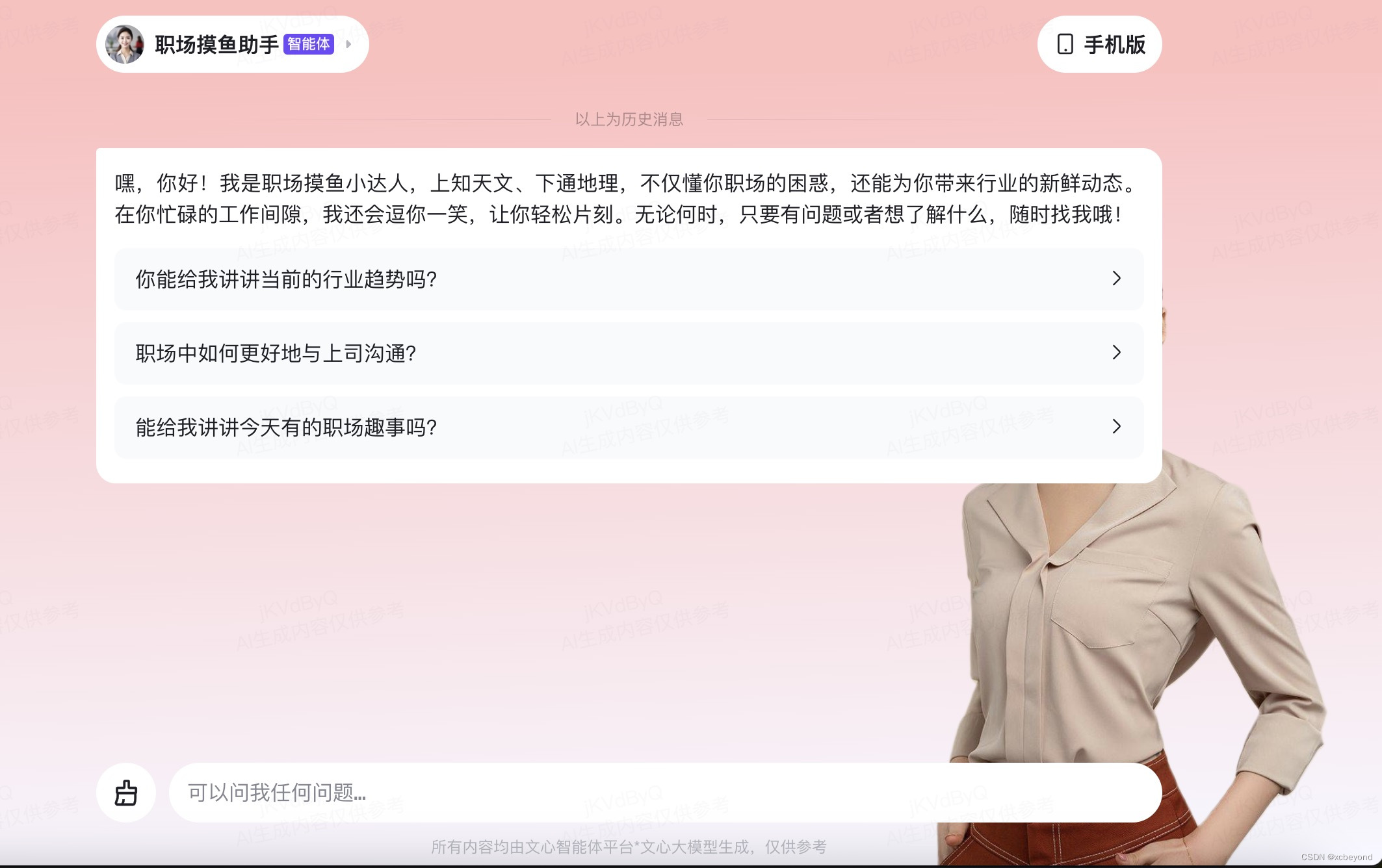This screenshot has height=868, width=1382.
Task: Click the 职场摸鱼助手 title text
Action: (x=216, y=44)
